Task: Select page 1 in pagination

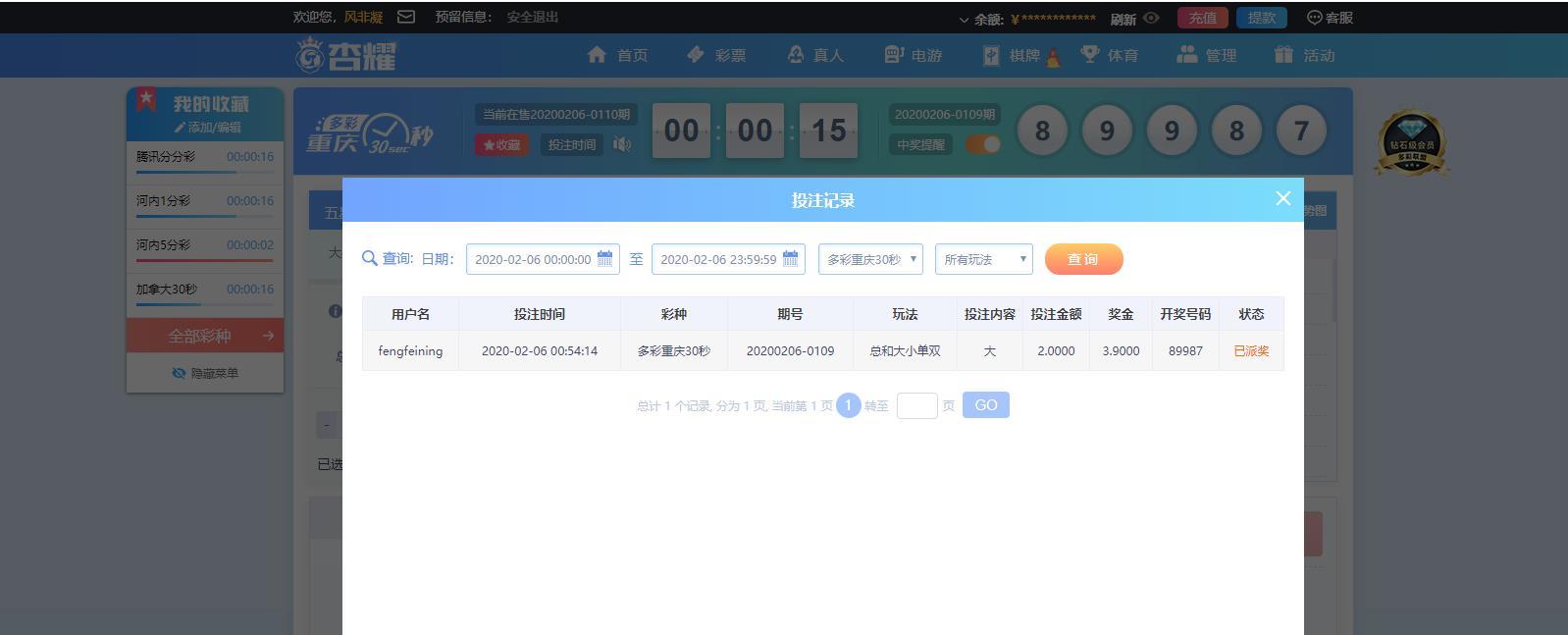Action: coord(849,405)
